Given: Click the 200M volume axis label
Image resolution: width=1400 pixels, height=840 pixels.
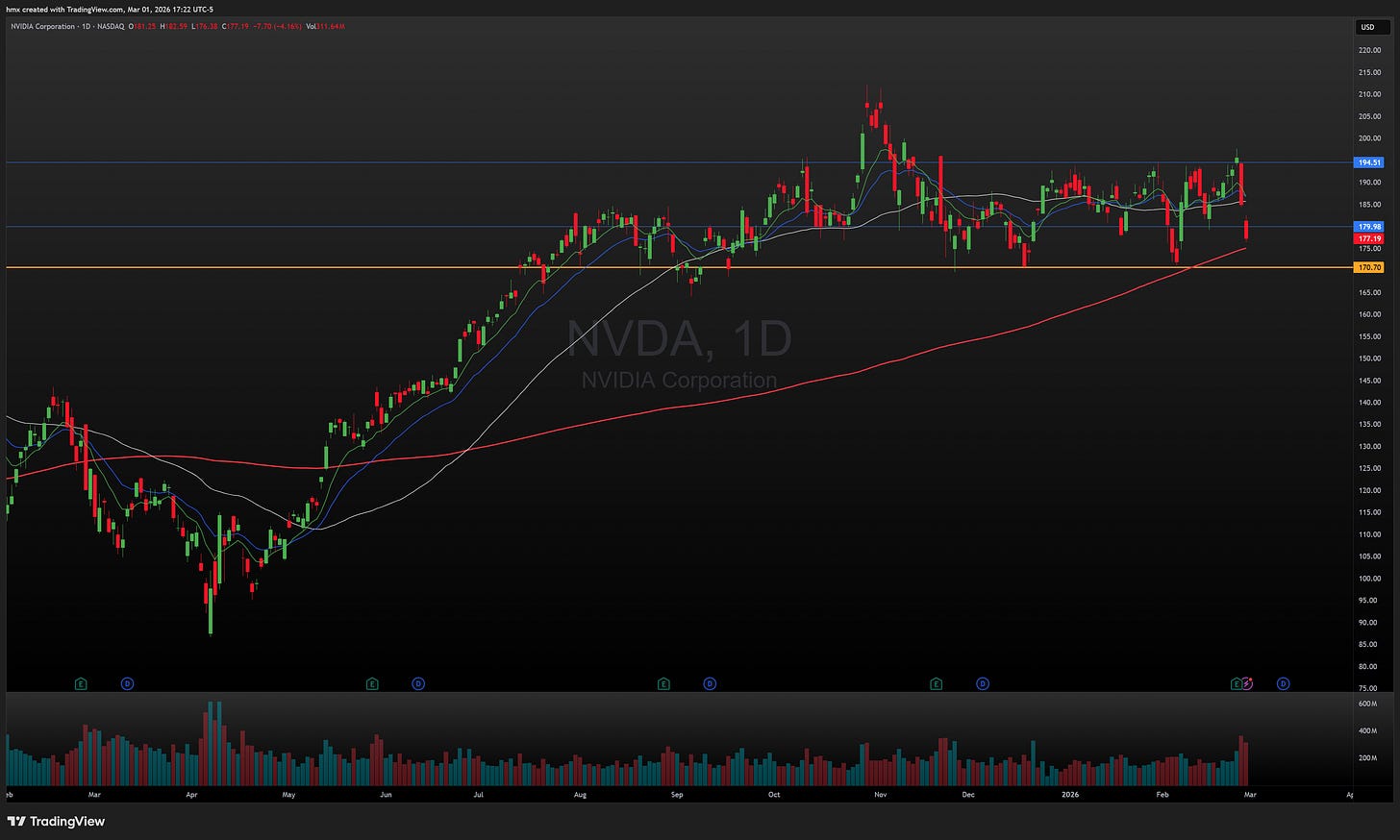Looking at the screenshot, I should click(1367, 757).
